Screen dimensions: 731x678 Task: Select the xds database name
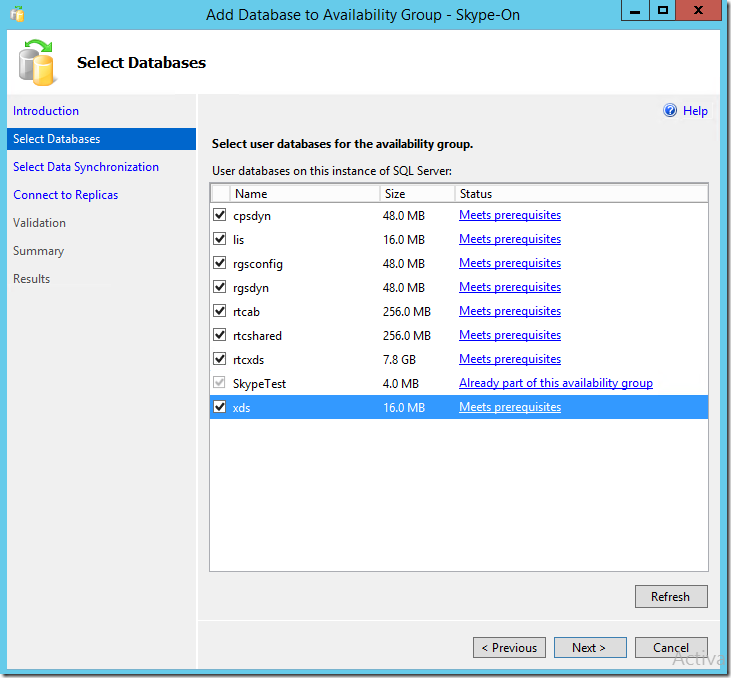click(241, 408)
